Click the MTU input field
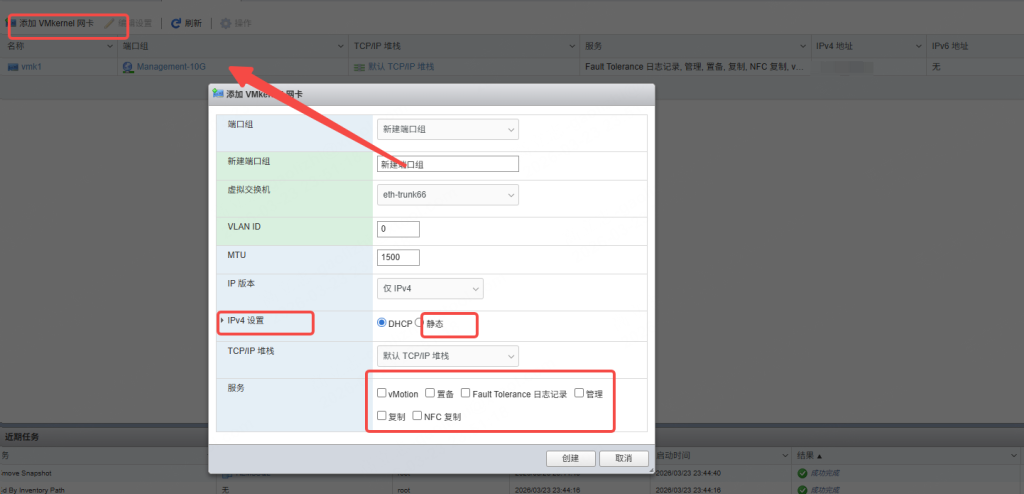Screen dimensions: 1024x494 [397, 257]
